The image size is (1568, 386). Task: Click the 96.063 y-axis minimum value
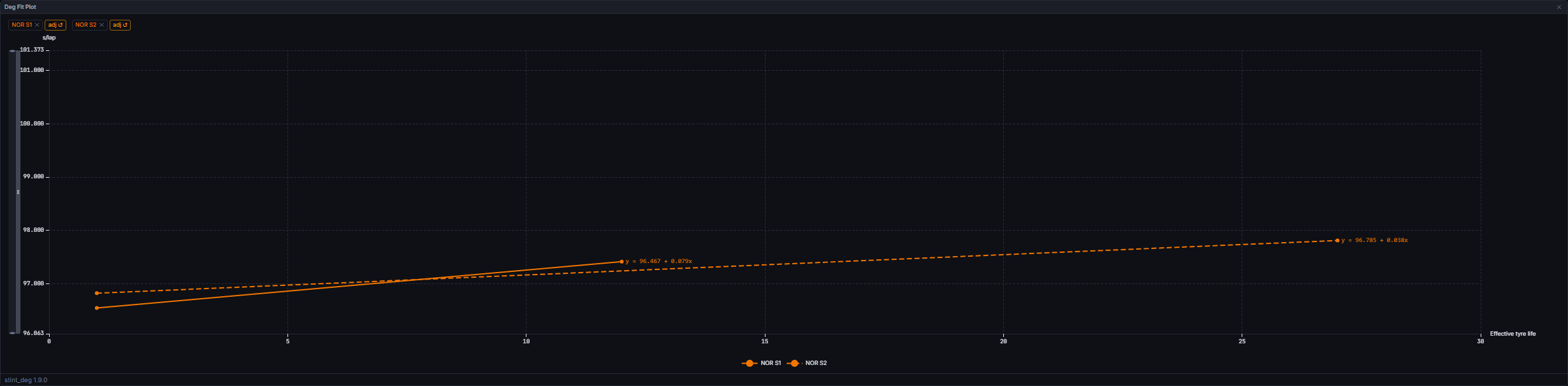point(34,333)
